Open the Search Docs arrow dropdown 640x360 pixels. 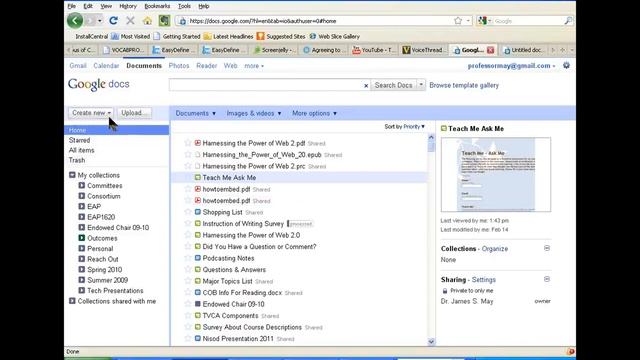click(x=421, y=85)
